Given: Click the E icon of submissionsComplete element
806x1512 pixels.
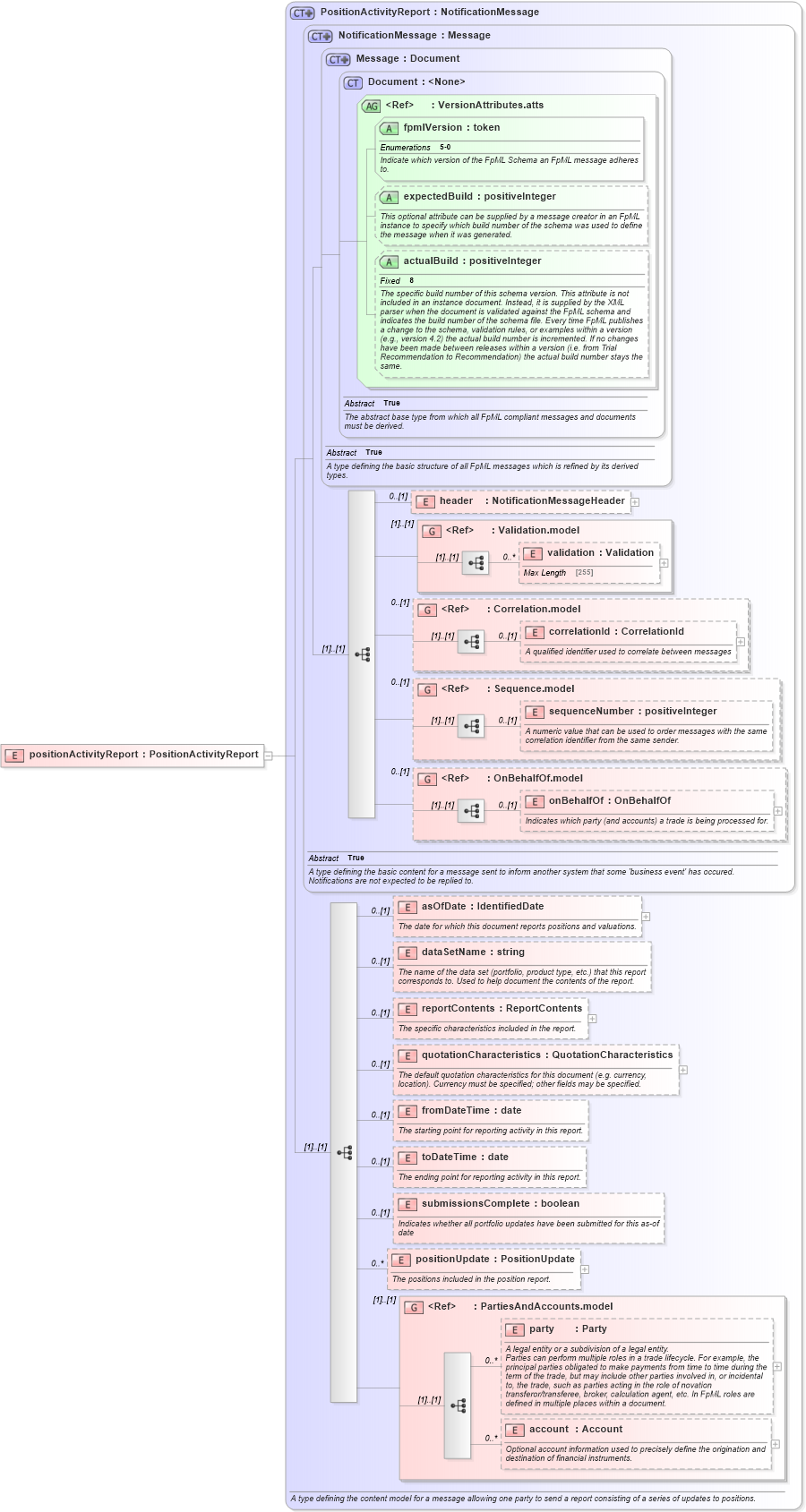Looking at the screenshot, I should 407,1204.
